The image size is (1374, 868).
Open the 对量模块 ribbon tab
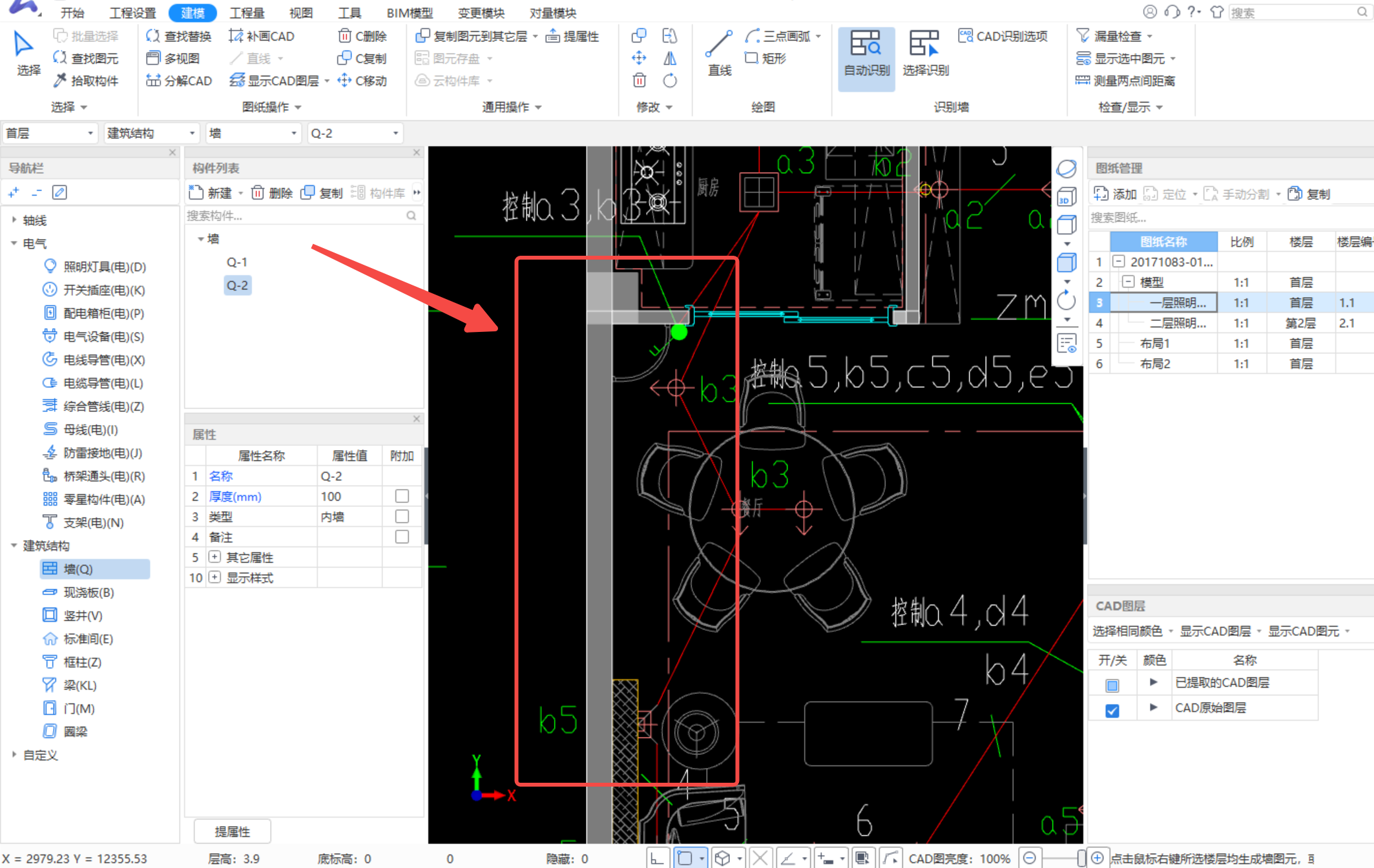pos(552,12)
